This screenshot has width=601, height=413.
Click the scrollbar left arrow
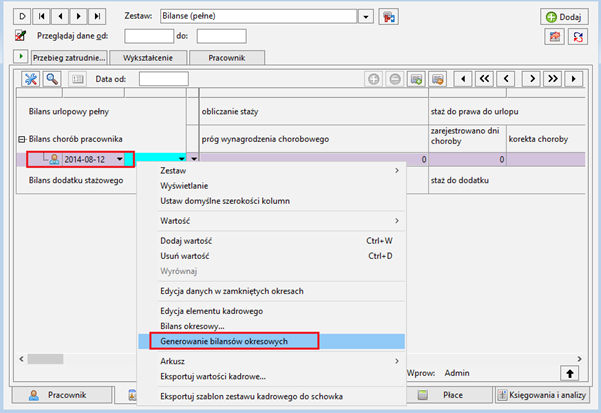click(21, 359)
